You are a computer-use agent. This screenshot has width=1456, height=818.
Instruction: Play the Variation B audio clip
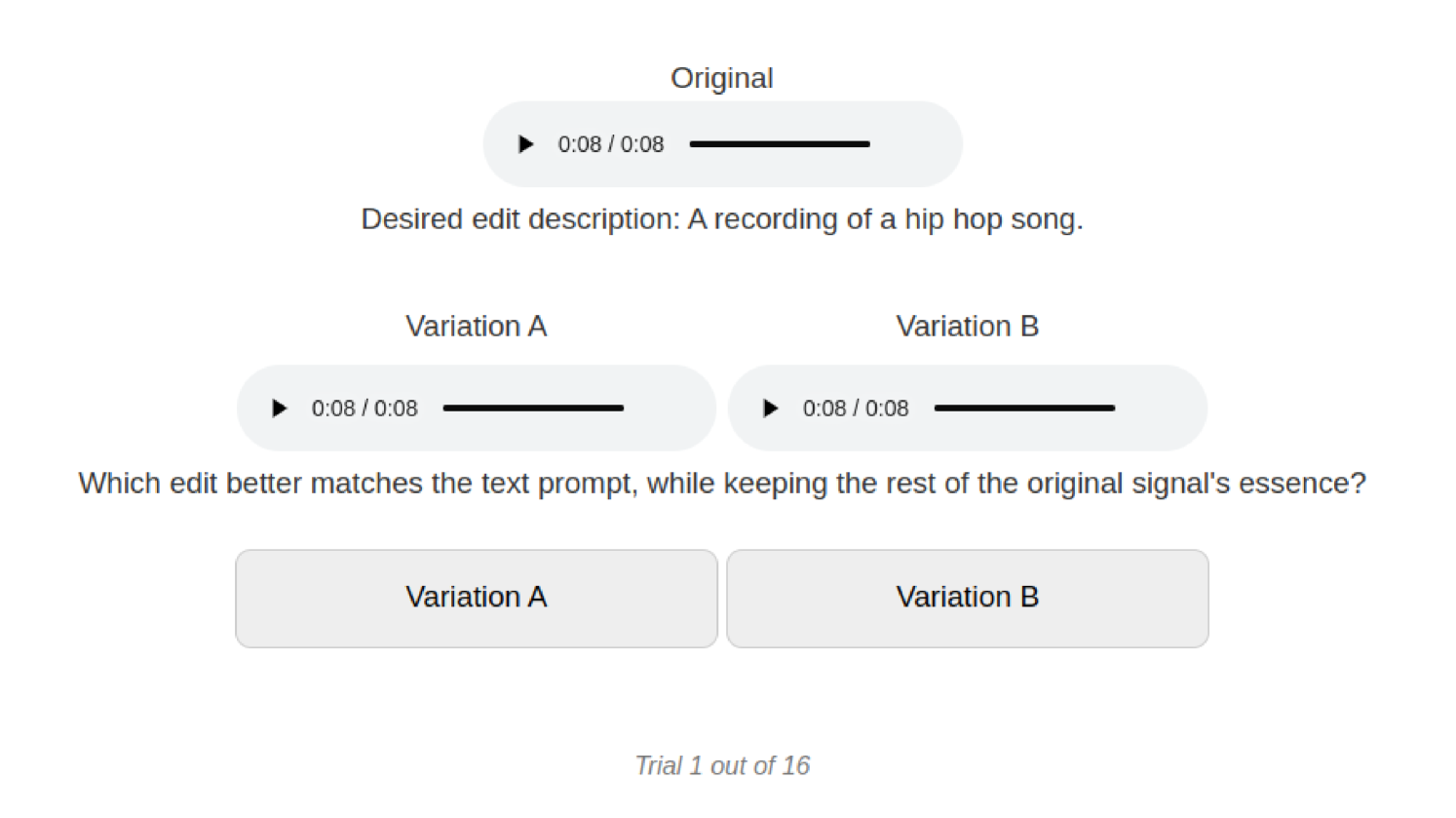tap(771, 409)
